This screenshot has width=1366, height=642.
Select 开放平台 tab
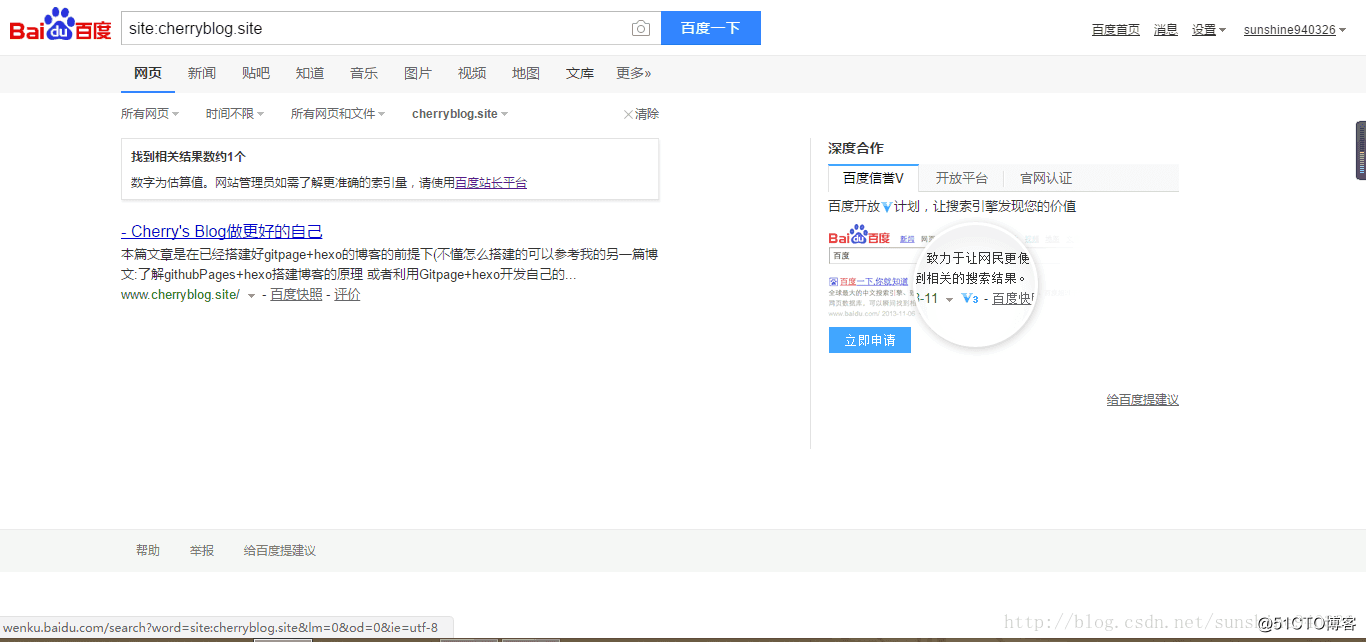[961, 178]
